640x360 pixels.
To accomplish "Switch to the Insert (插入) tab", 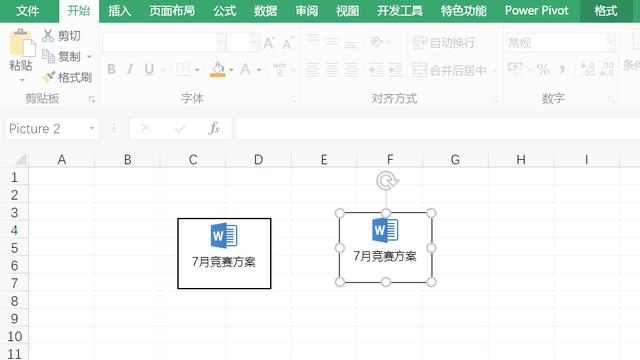I will (x=119, y=11).
